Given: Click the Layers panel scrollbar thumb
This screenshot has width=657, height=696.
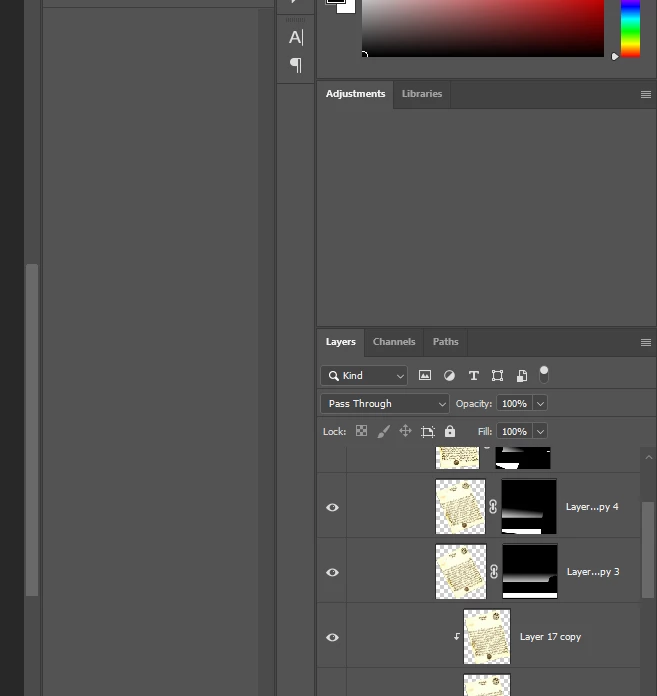Looking at the screenshot, I should tap(648, 550).
